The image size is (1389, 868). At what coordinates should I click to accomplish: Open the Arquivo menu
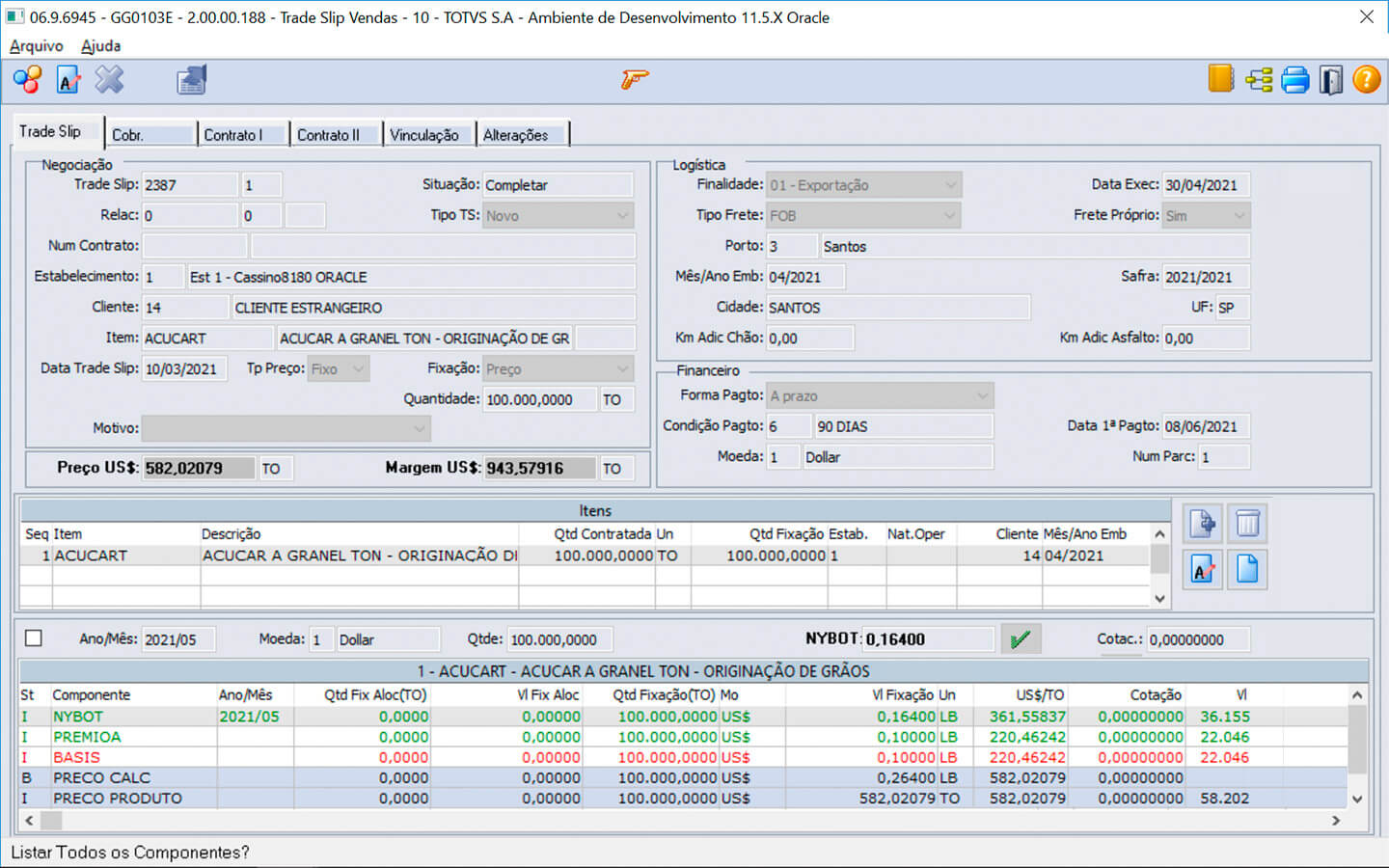[x=36, y=45]
